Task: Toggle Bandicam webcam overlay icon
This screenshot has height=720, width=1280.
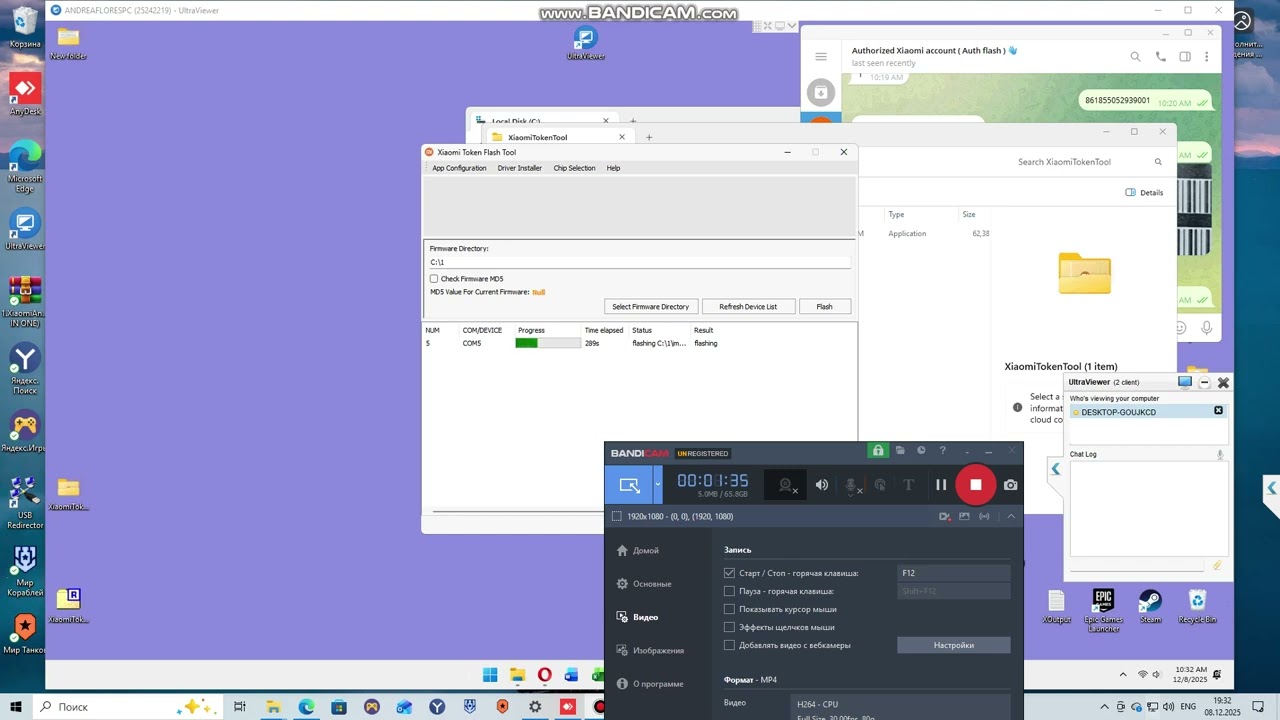Action: coord(787,485)
